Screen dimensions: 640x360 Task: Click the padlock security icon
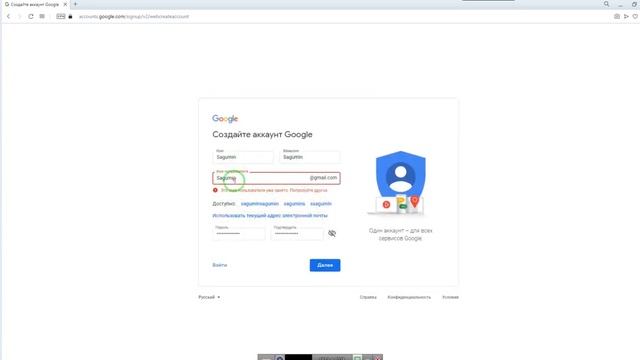[x=70, y=16]
